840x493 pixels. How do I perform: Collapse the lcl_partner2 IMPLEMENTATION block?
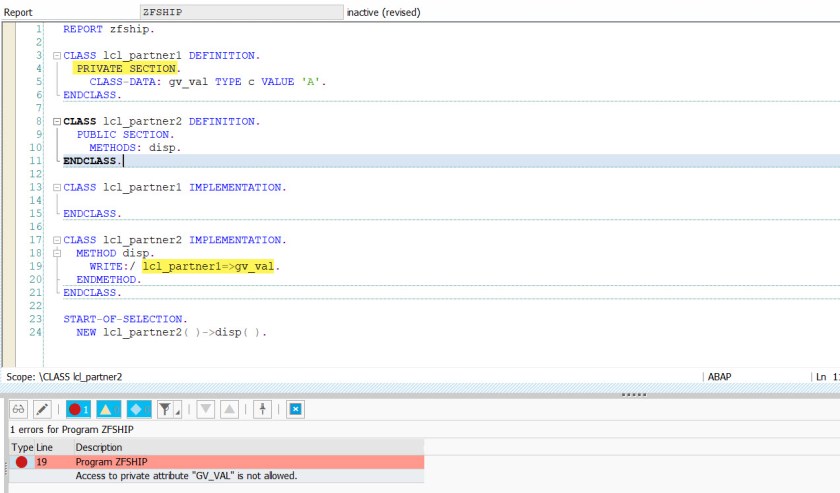tap(56, 240)
